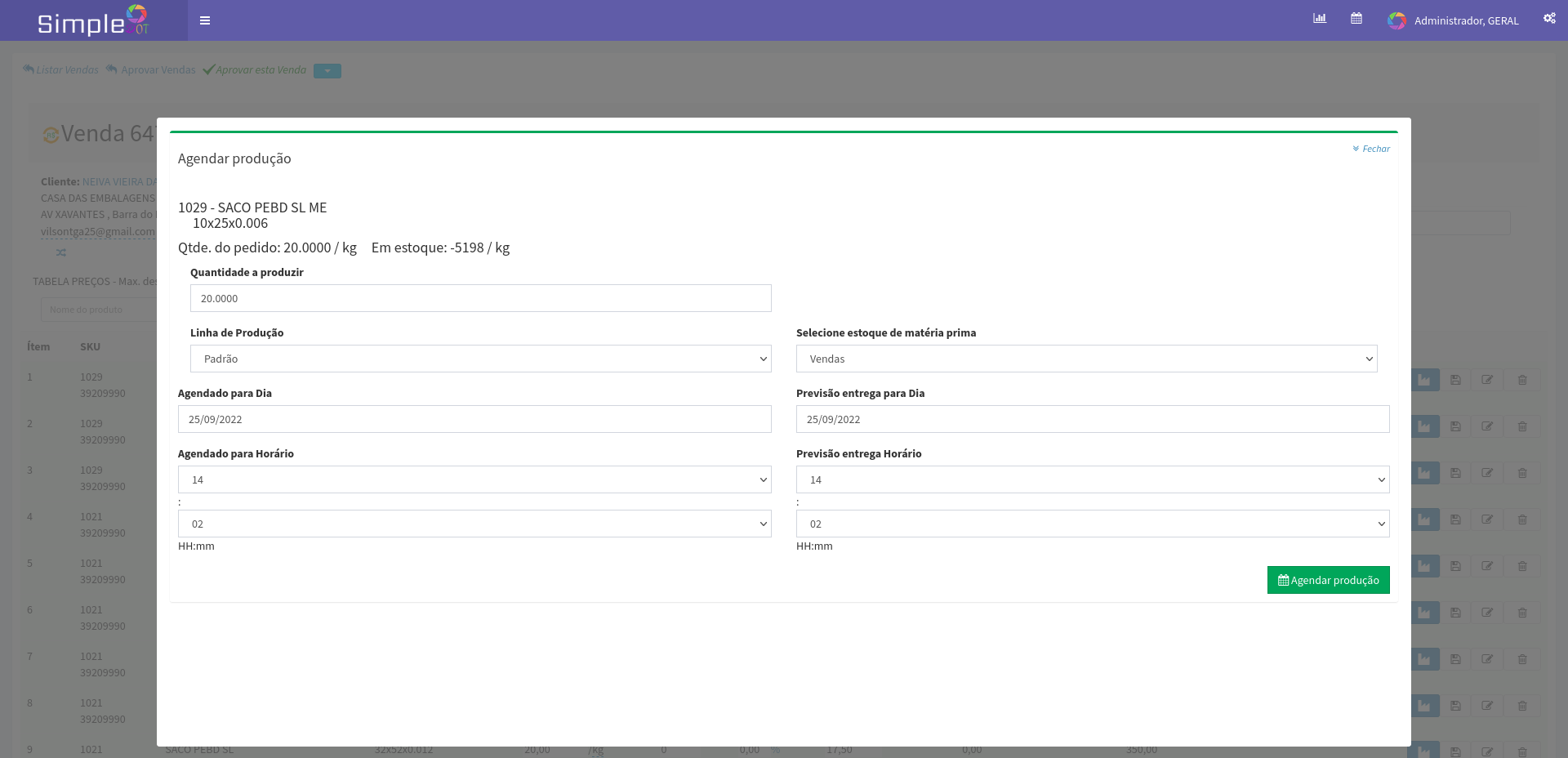
Task: Click the save icon for item 2
Action: coord(1455,426)
